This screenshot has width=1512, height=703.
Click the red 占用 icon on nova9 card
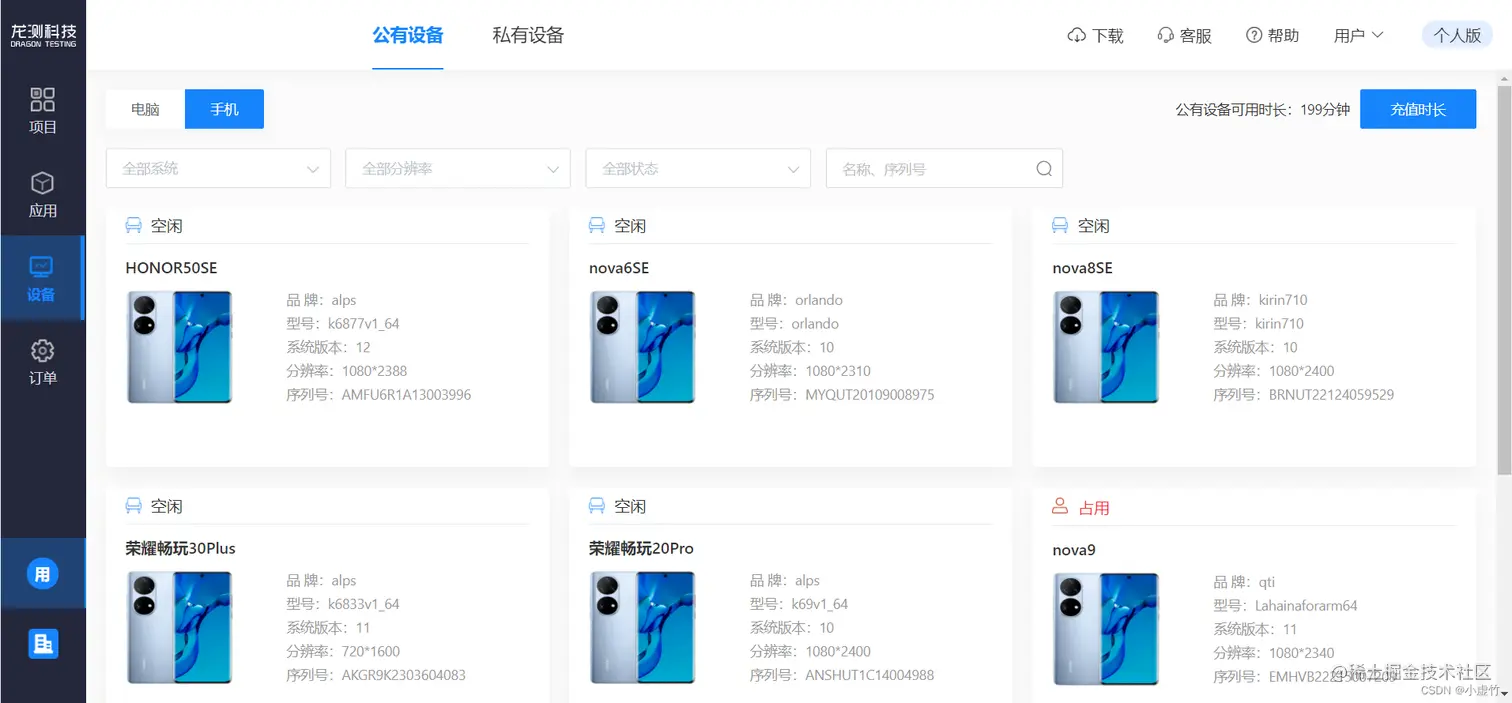click(1061, 507)
